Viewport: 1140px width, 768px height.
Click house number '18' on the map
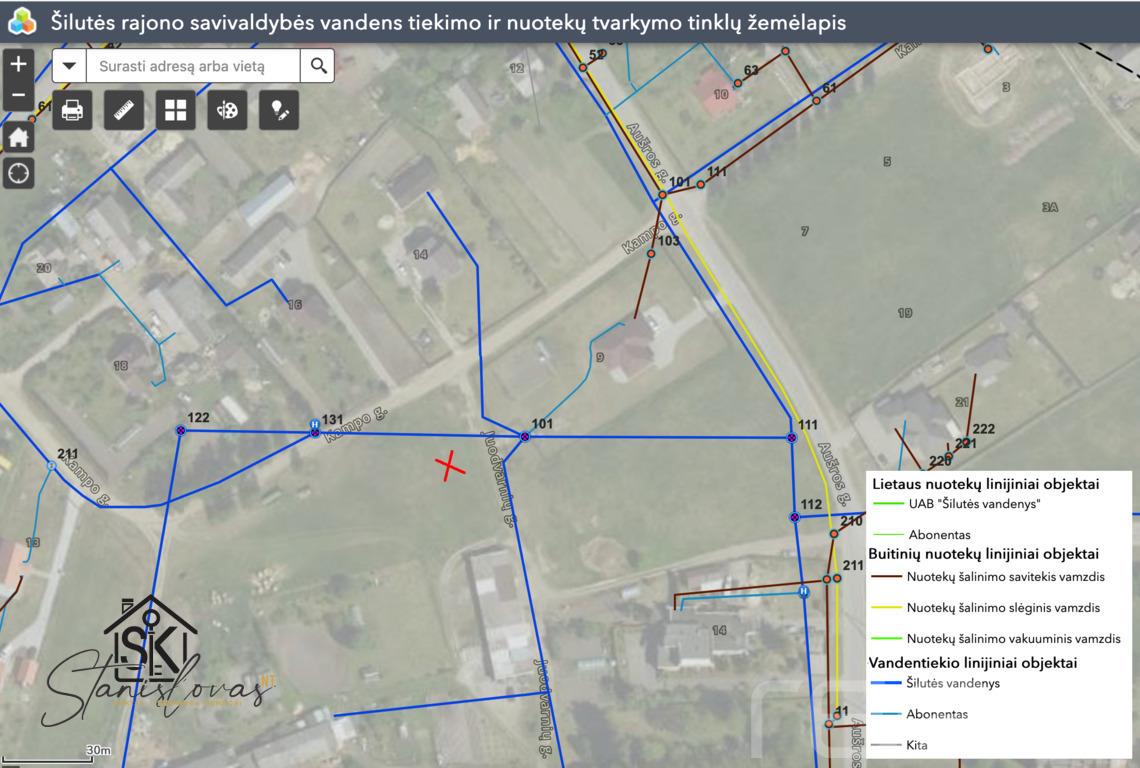[x=121, y=366]
